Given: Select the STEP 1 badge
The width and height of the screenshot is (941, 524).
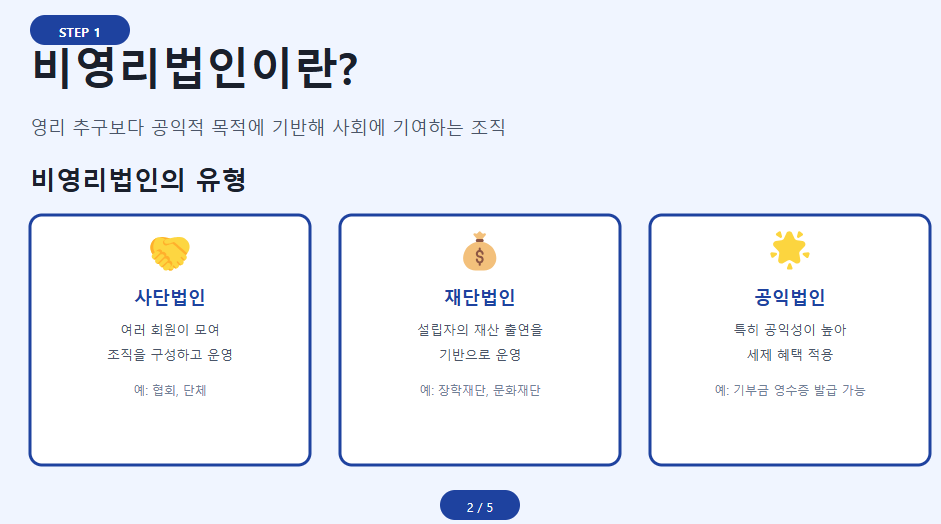Looking at the screenshot, I should (x=80, y=31).
